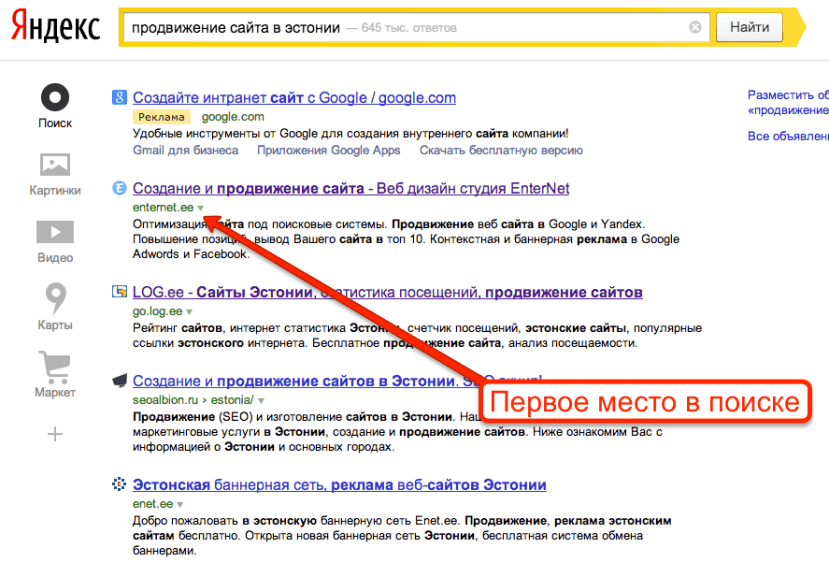This screenshot has width=829, height=577.
Task: Select the Поиск sidebar icon
Action: point(55,98)
